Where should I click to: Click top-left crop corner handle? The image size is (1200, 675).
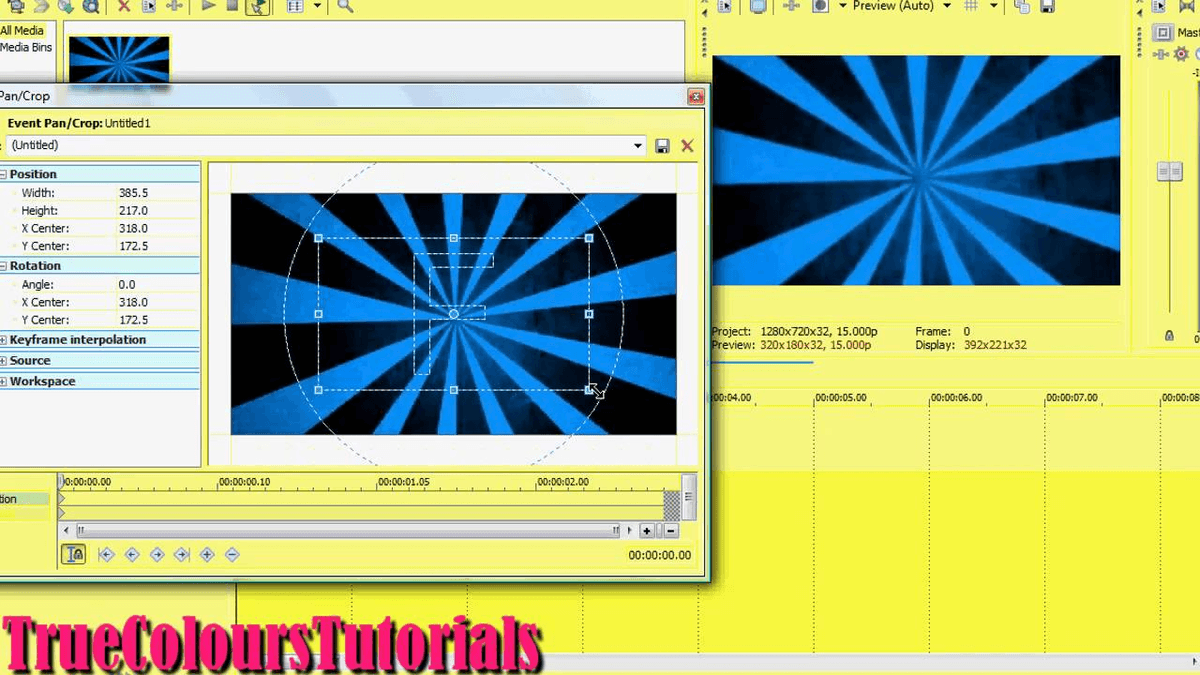pos(319,238)
